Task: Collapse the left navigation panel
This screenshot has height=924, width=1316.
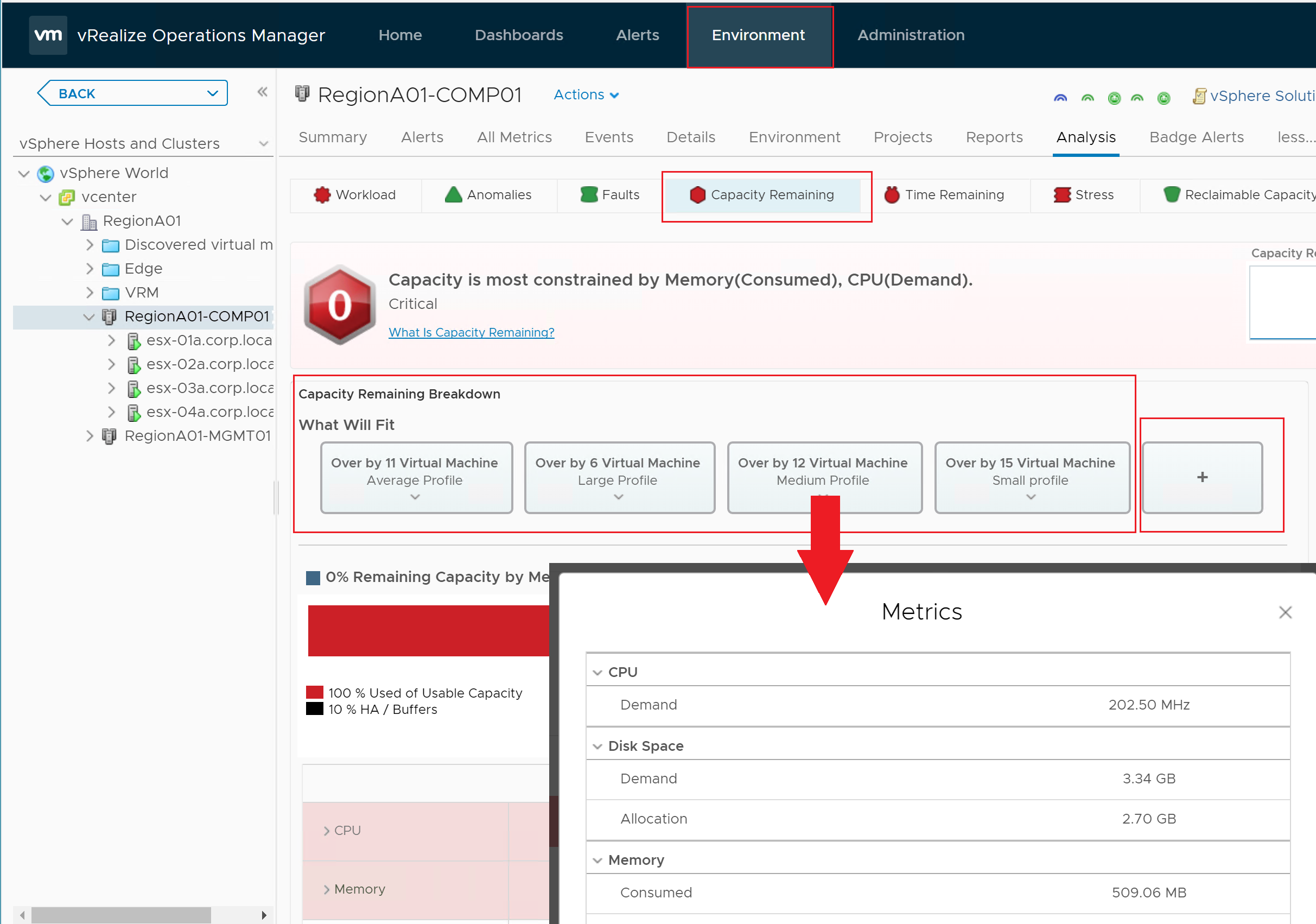Action: pyautogui.click(x=263, y=92)
